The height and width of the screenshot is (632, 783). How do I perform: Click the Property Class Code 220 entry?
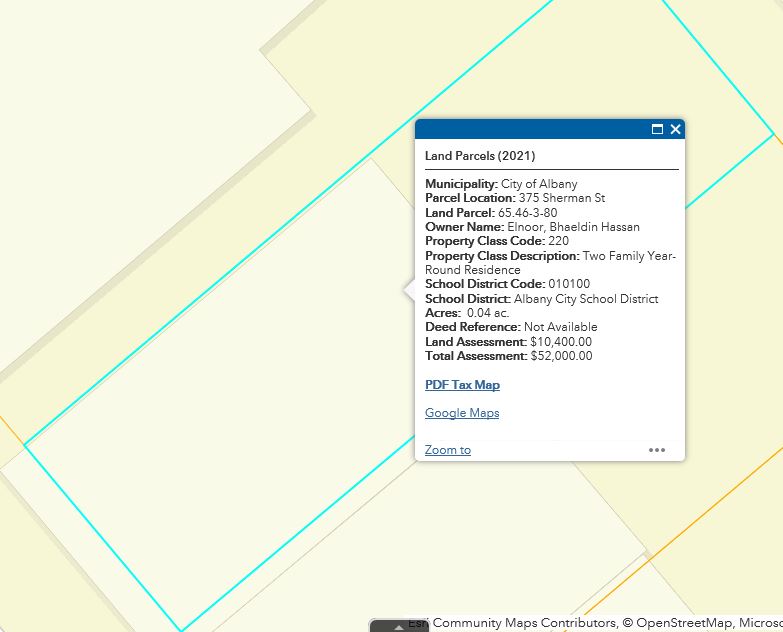[559, 241]
